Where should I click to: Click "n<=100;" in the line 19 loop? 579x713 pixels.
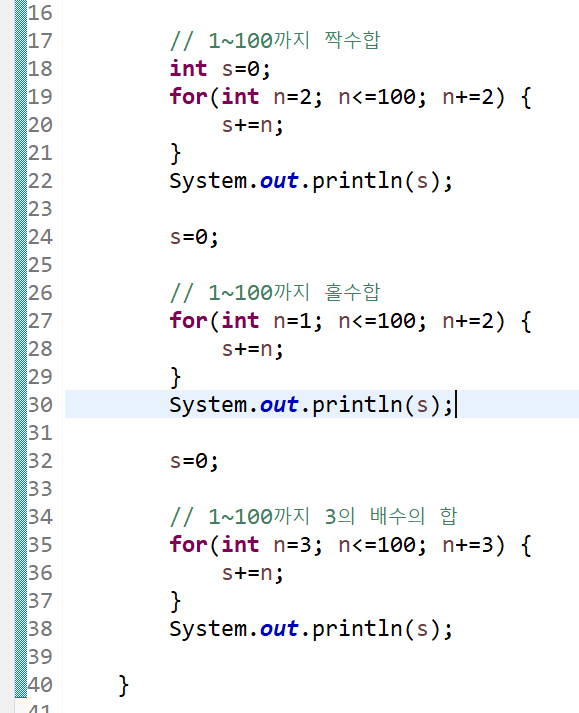[383, 97]
